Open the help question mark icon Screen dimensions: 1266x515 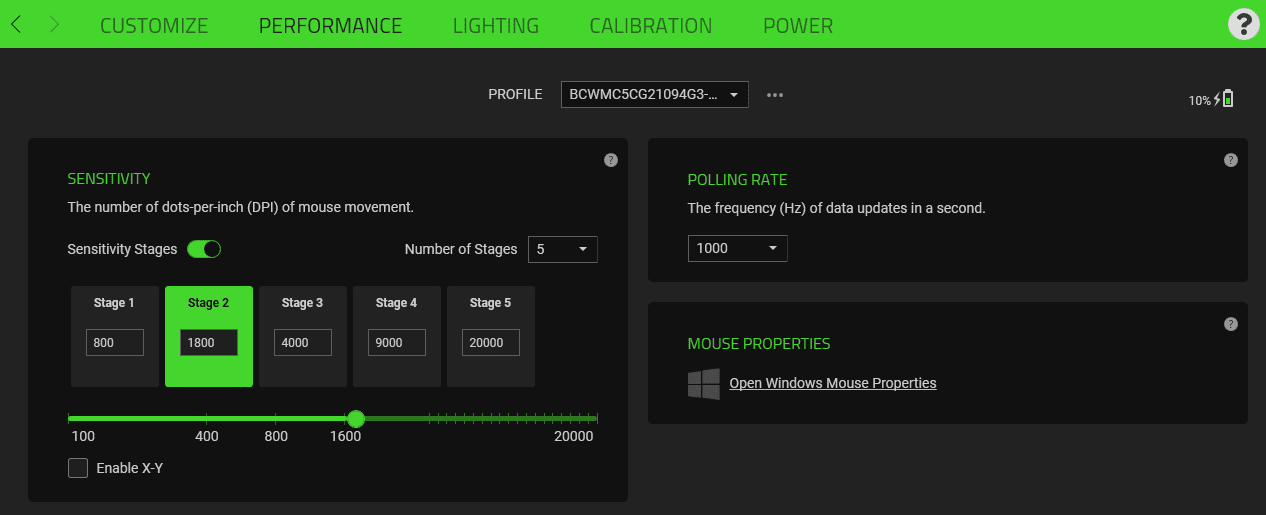pos(1243,25)
